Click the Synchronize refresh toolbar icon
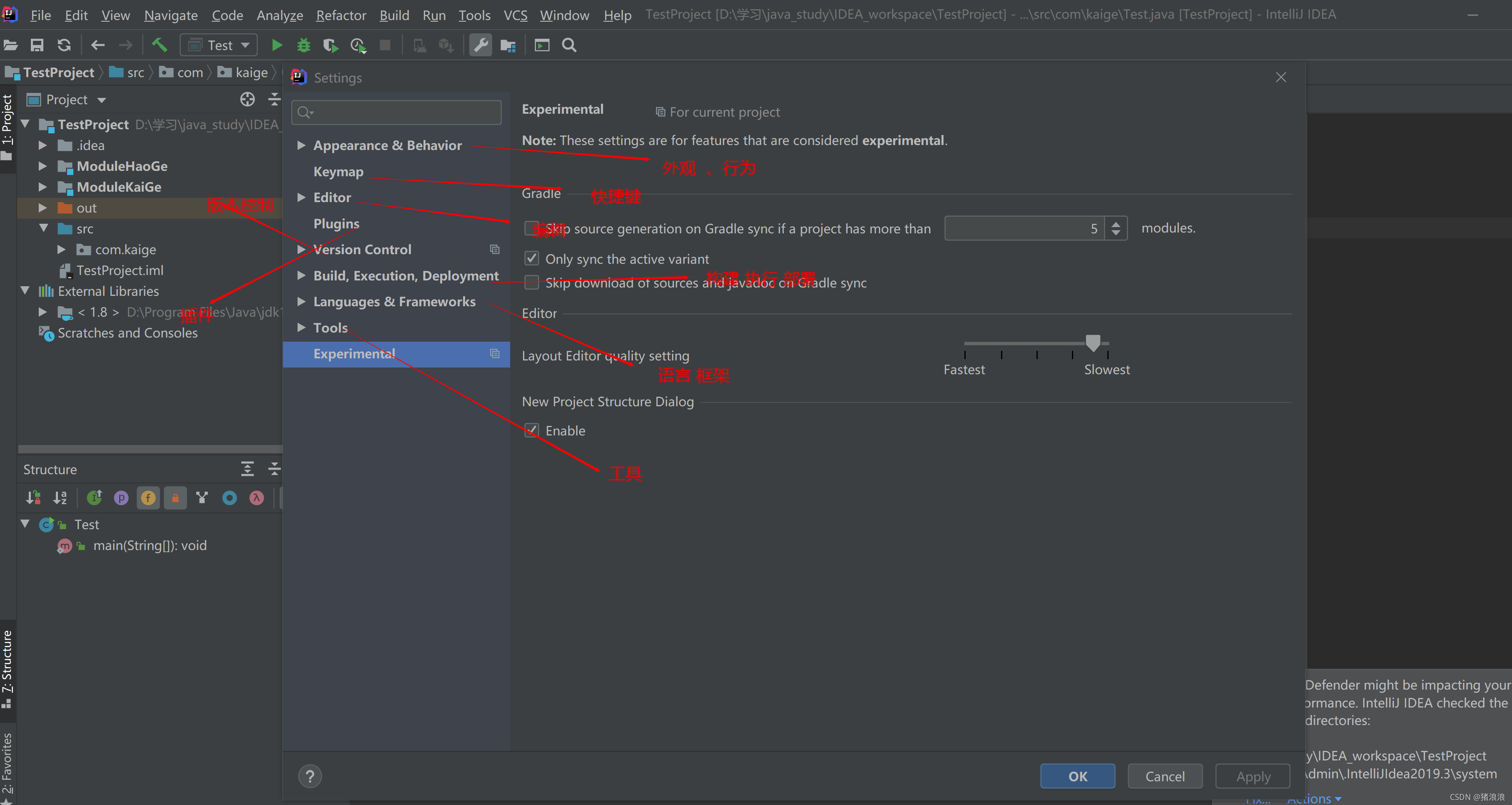Image resolution: width=1512 pixels, height=805 pixels. pos(64,45)
